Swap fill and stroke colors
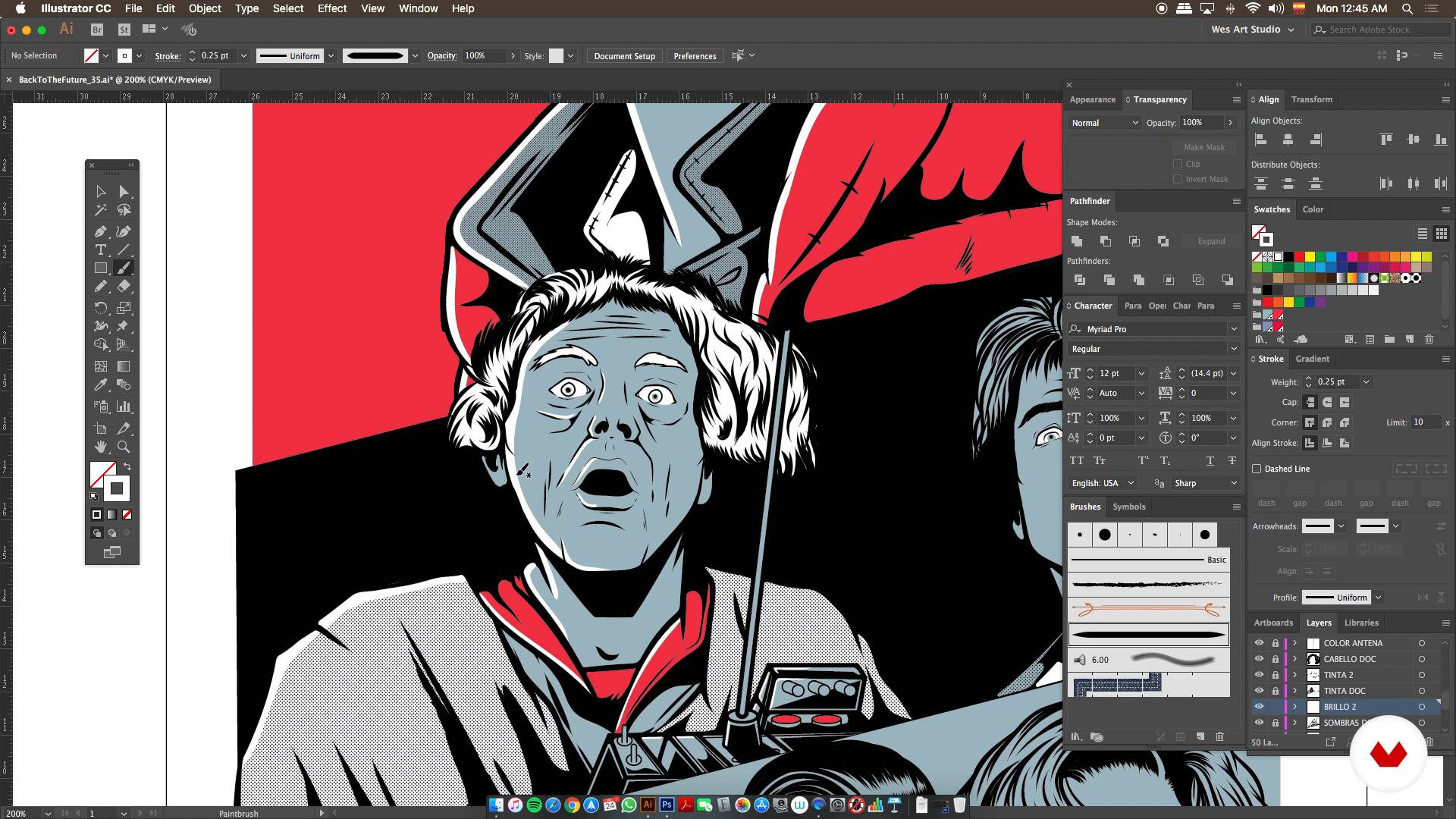The height and width of the screenshot is (819, 1456). (127, 466)
